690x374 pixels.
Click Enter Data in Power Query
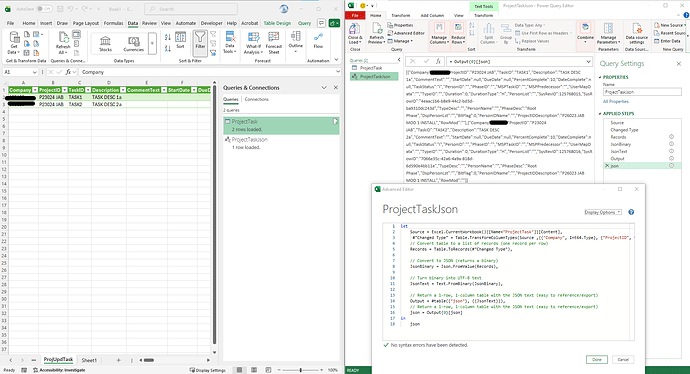(x=667, y=41)
